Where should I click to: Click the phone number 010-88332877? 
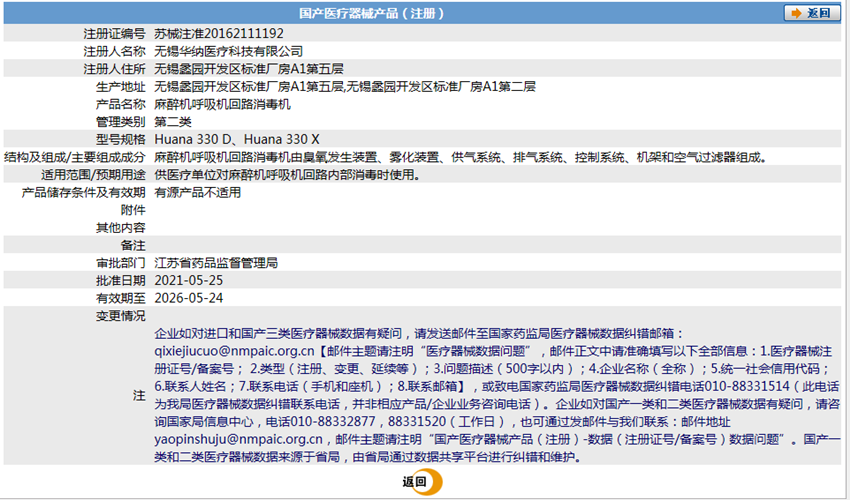[x=332, y=421]
